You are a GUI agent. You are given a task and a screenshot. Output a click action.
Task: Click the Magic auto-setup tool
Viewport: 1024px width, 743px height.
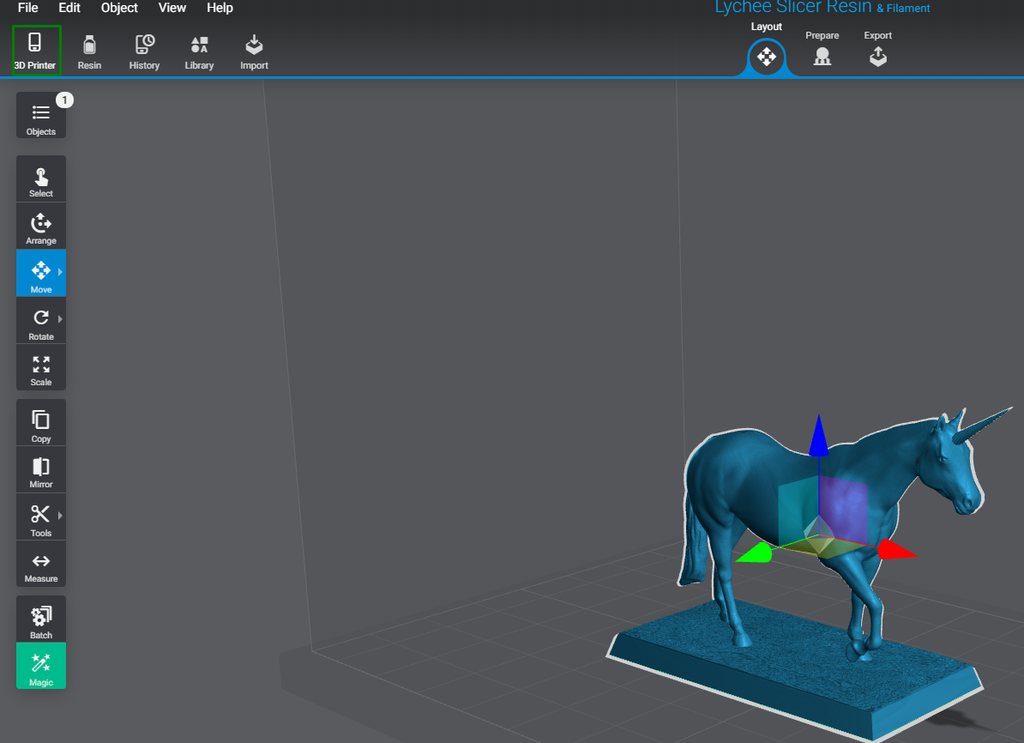(40, 666)
